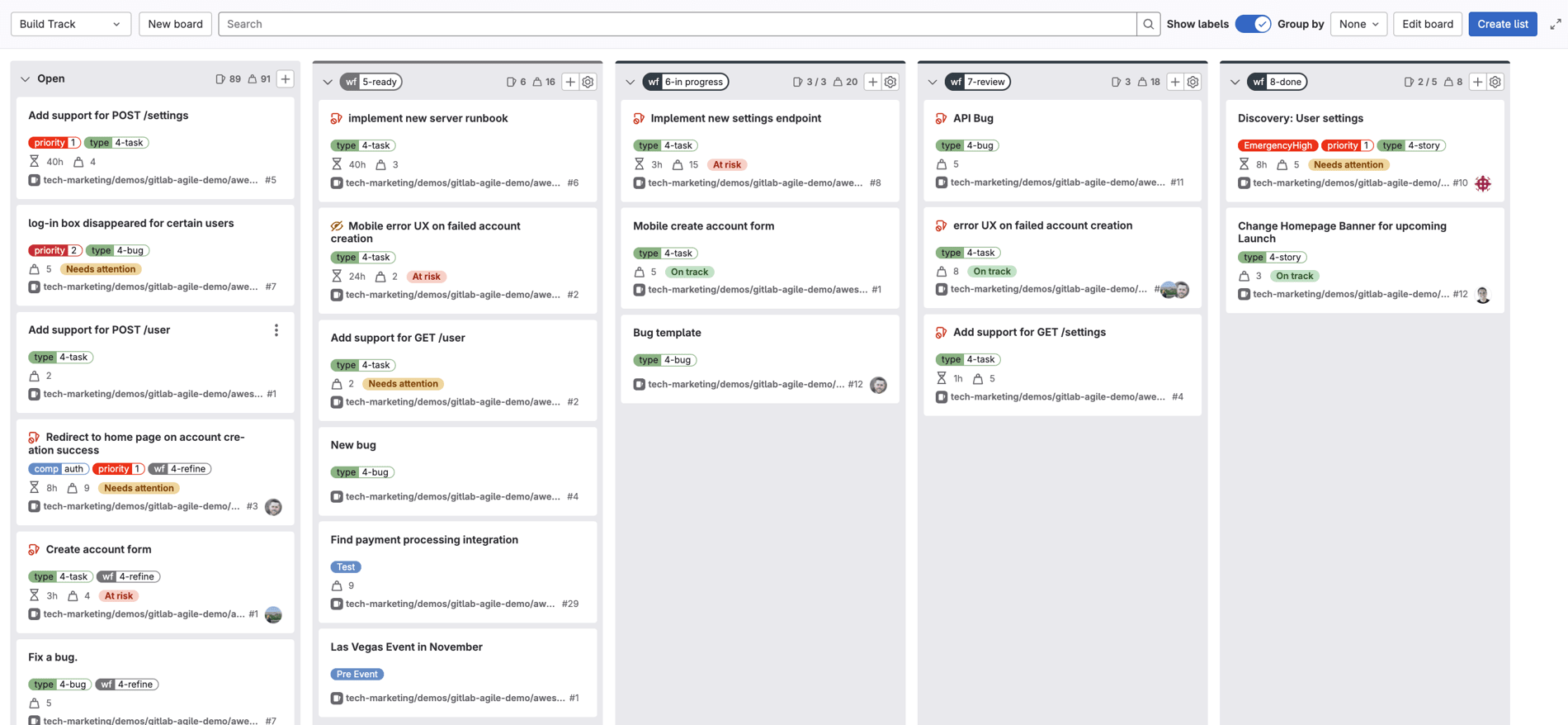Click blocked icon on API Bug card
This screenshot has height=725, width=1568.
[942, 119]
